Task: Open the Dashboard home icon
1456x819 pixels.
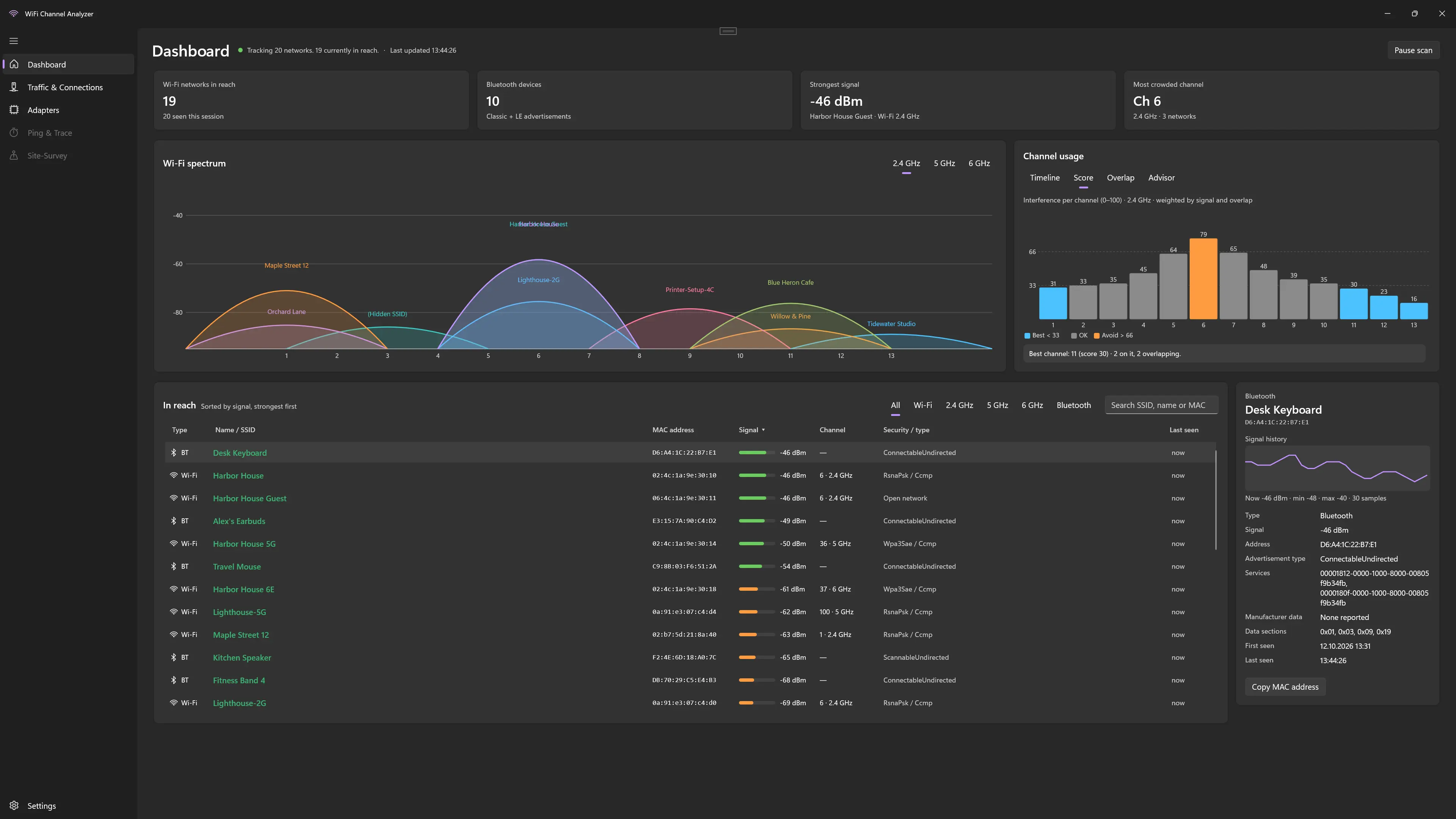Action: [x=14, y=64]
